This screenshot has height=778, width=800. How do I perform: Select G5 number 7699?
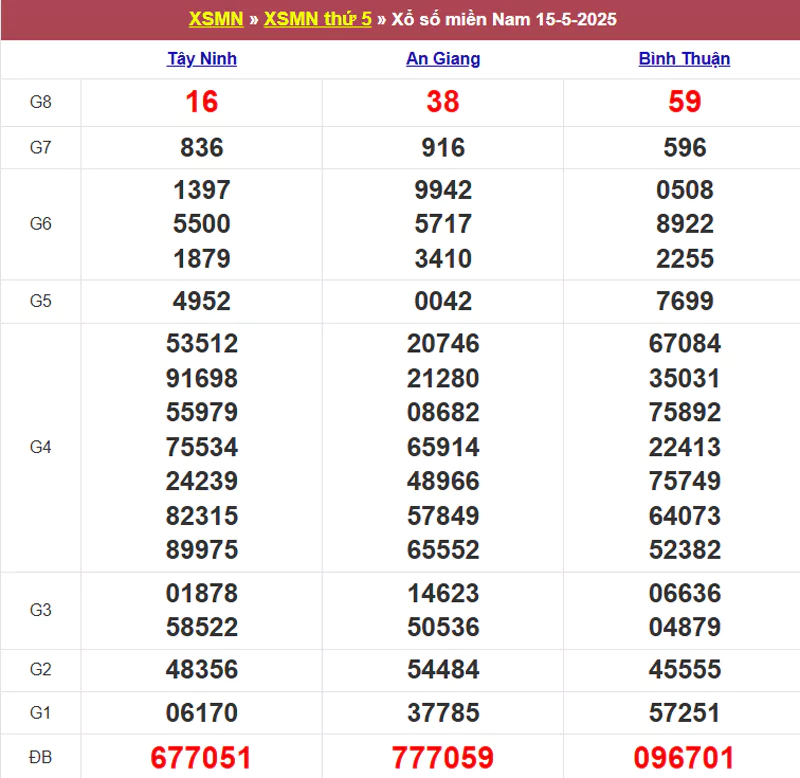(685, 300)
